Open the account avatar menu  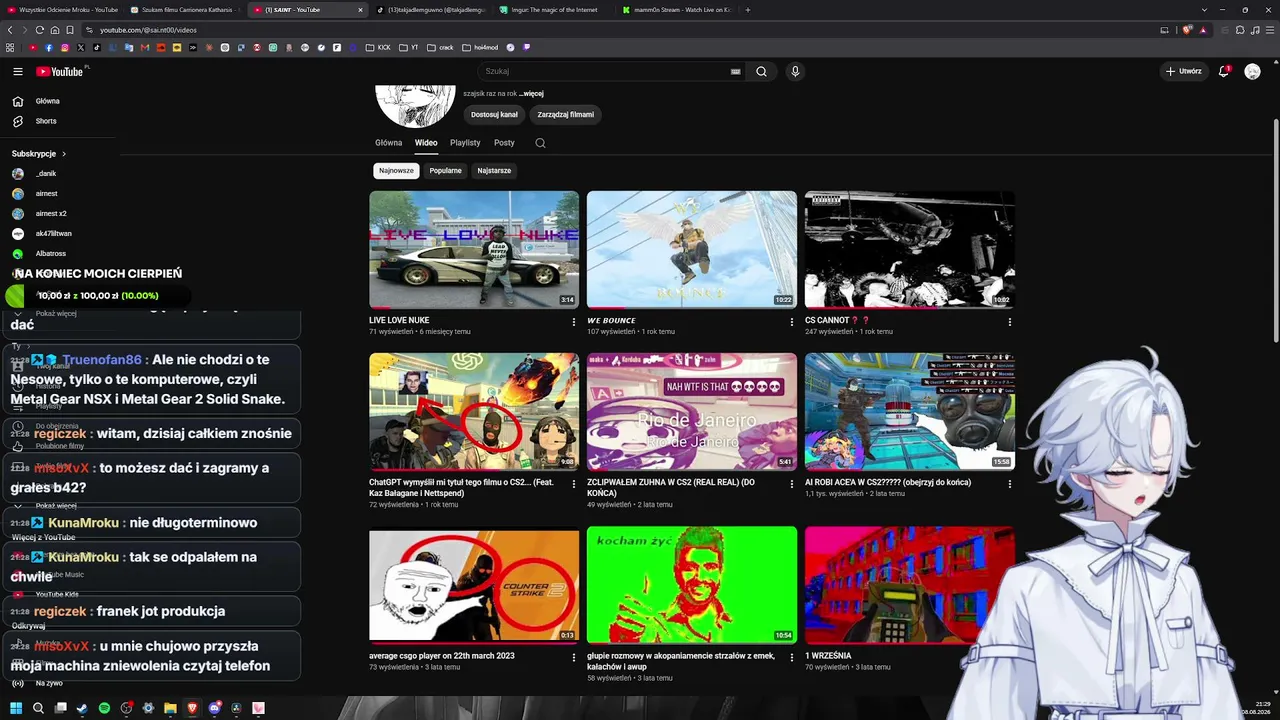click(x=1252, y=72)
